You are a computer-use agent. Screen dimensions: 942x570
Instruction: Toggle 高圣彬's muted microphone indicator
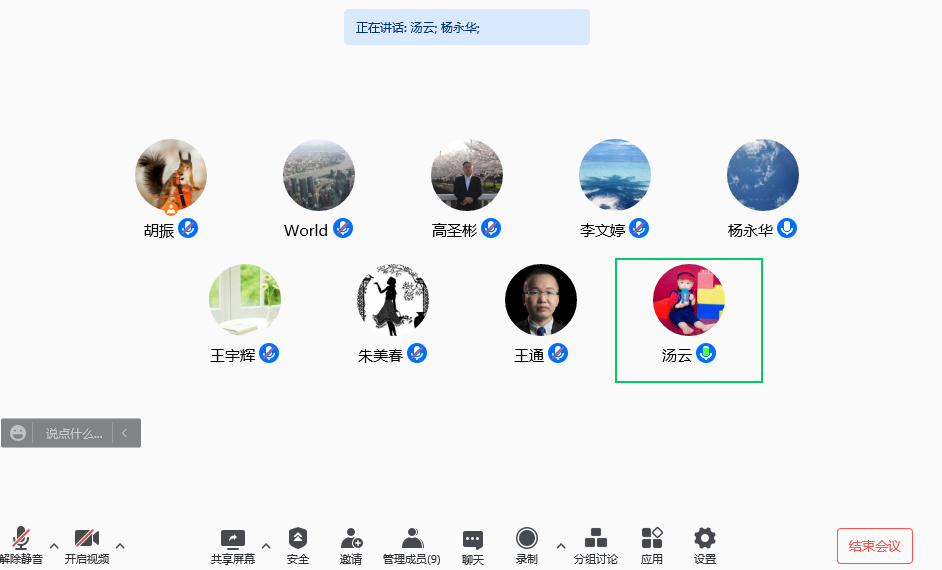point(491,228)
